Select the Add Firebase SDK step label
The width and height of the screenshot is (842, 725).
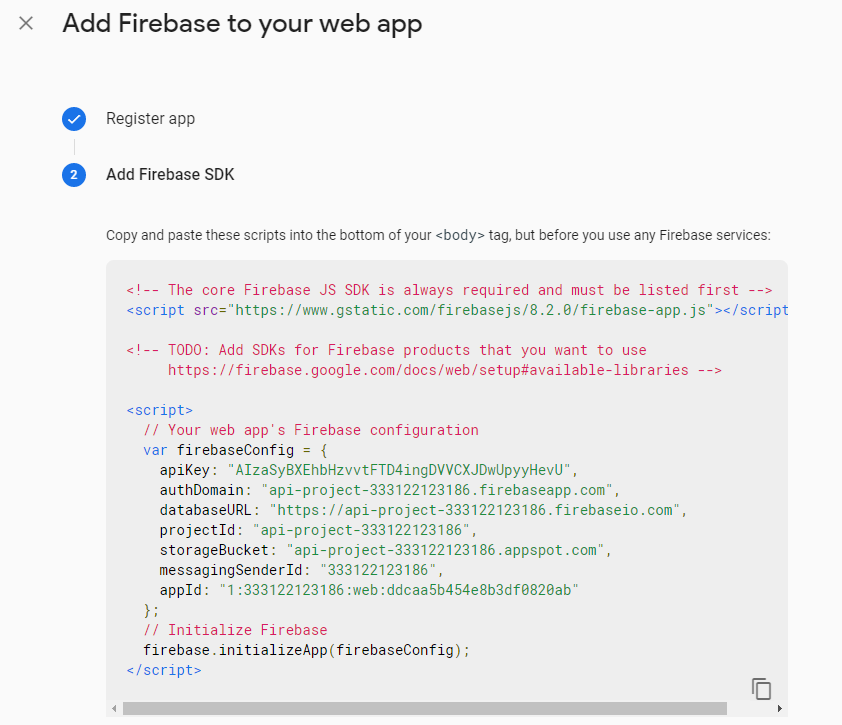[x=170, y=175]
